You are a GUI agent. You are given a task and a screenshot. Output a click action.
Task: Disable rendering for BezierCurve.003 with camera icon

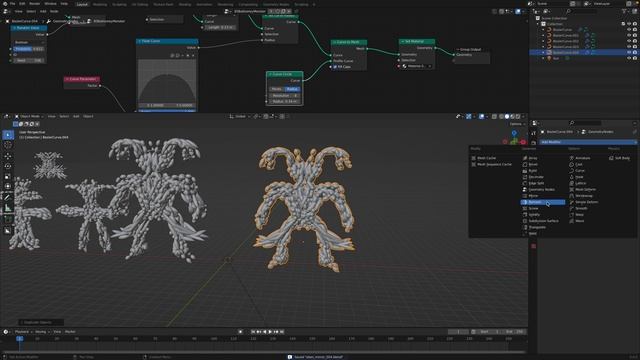click(x=635, y=47)
